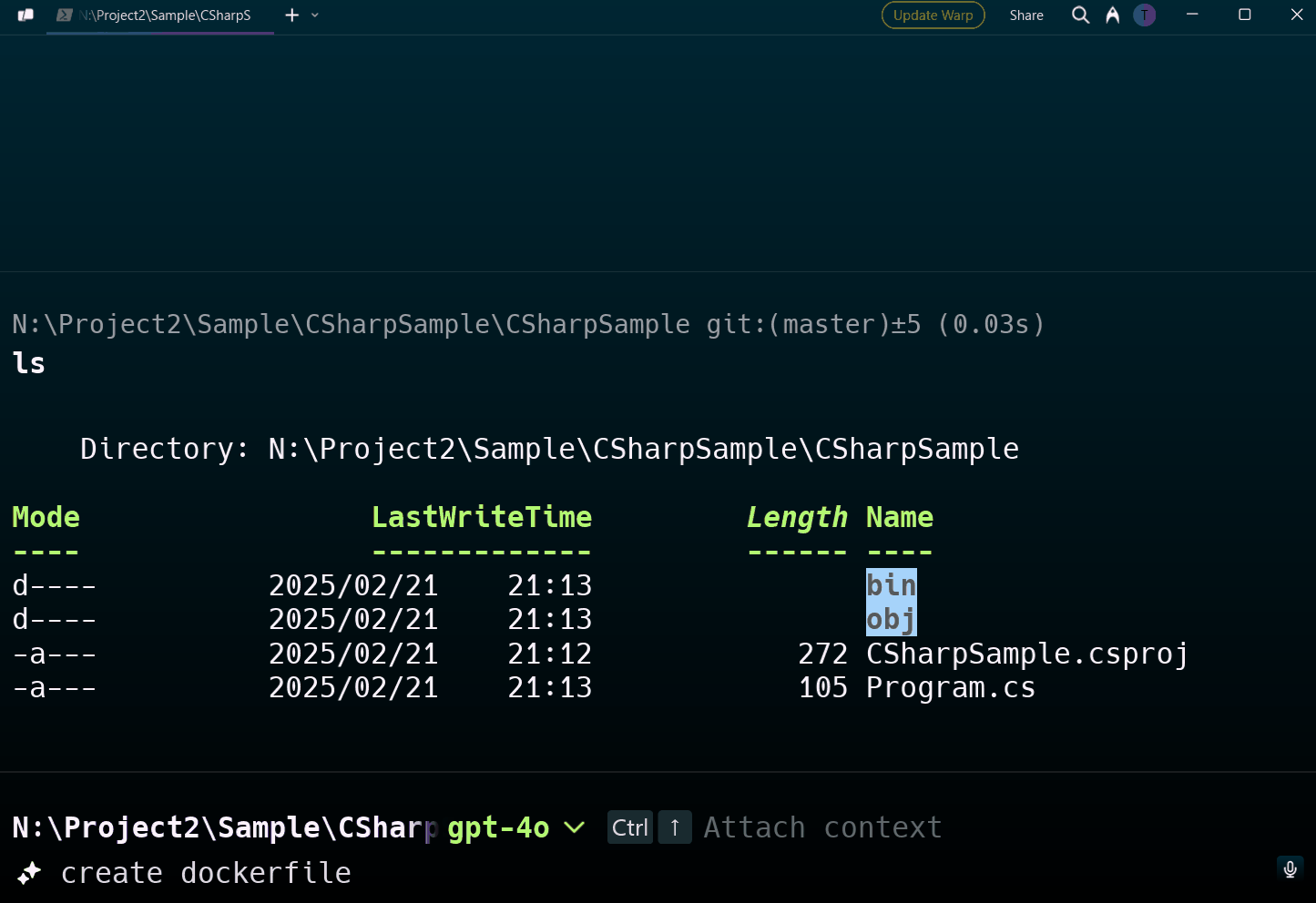The image size is (1316, 903).
Task: Open the Share option
Action: point(1026,15)
